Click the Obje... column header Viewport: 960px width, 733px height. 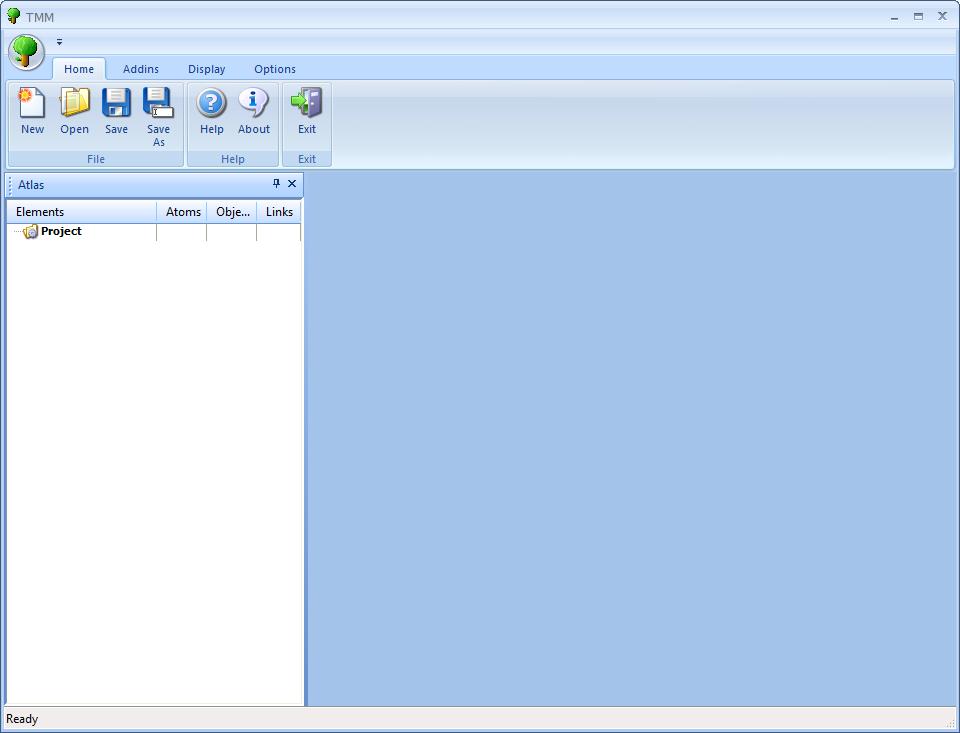coord(232,212)
